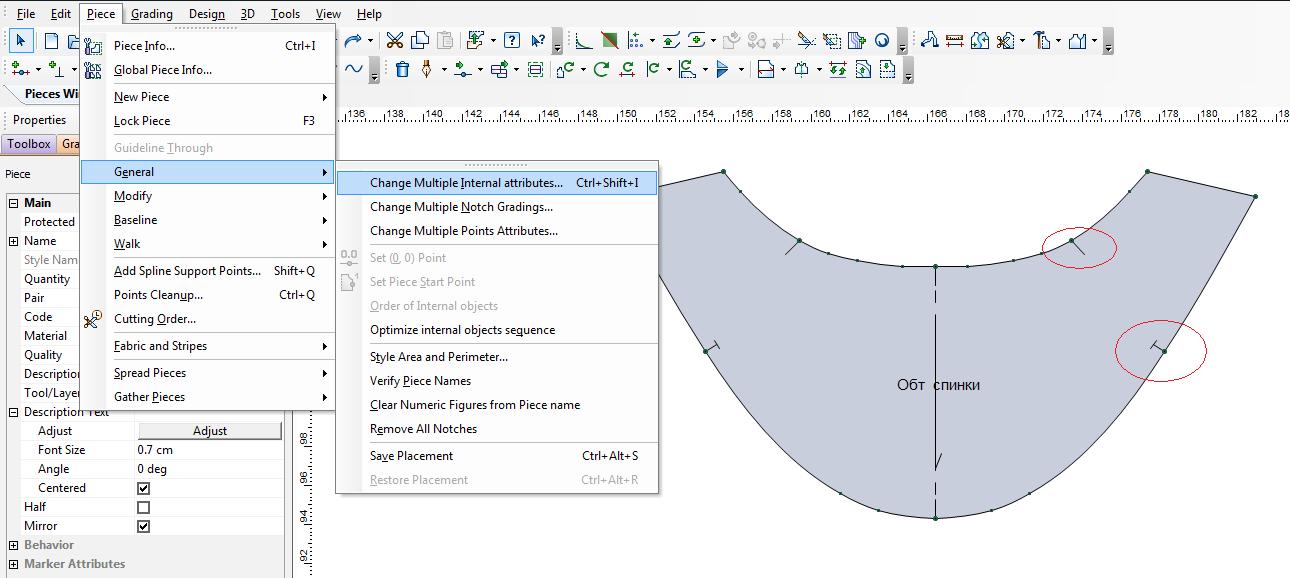This screenshot has height=578, width=1290.
Task: Collapse the Main properties section
Action: pyautogui.click(x=14, y=203)
